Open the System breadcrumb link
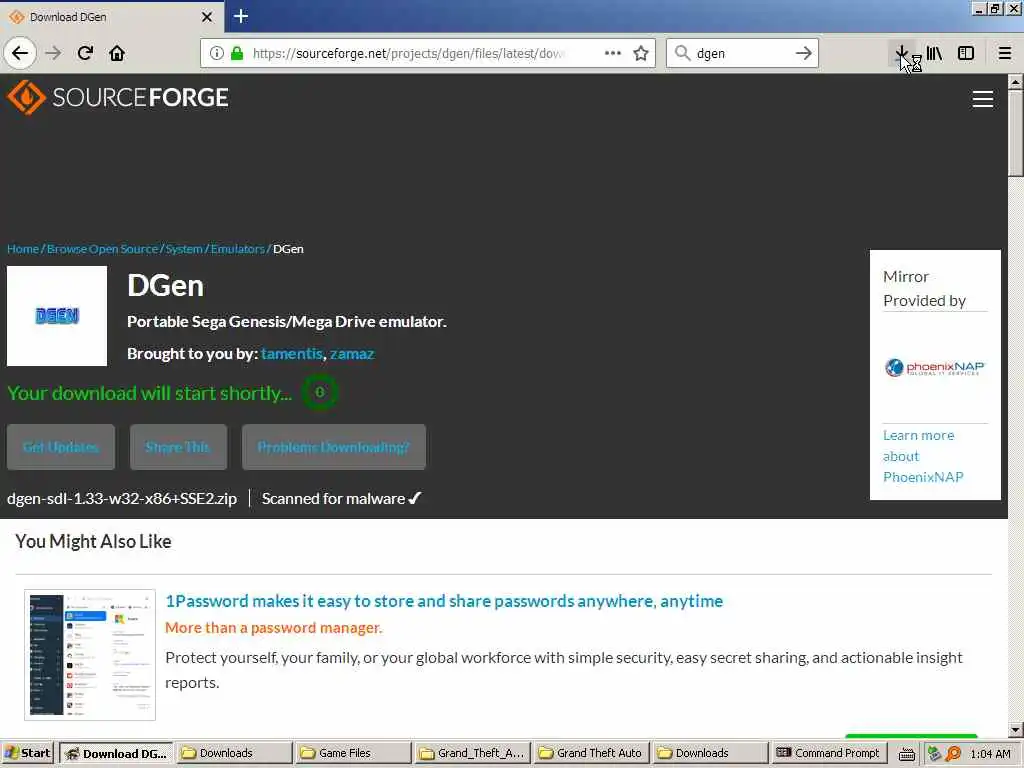Image resolution: width=1024 pixels, height=768 pixels. 184,249
